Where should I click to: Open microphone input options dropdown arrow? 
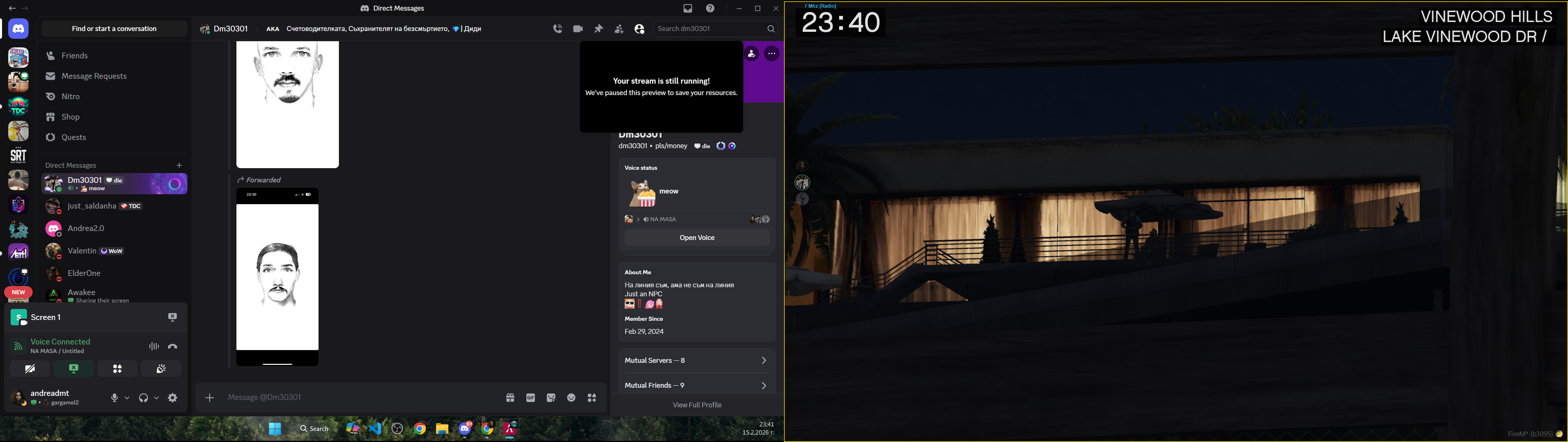click(x=127, y=398)
